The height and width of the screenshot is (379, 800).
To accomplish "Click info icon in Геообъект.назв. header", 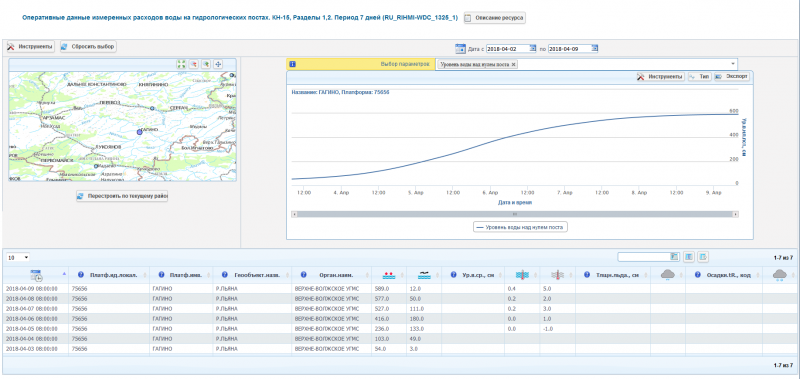I will click(225, 275).
